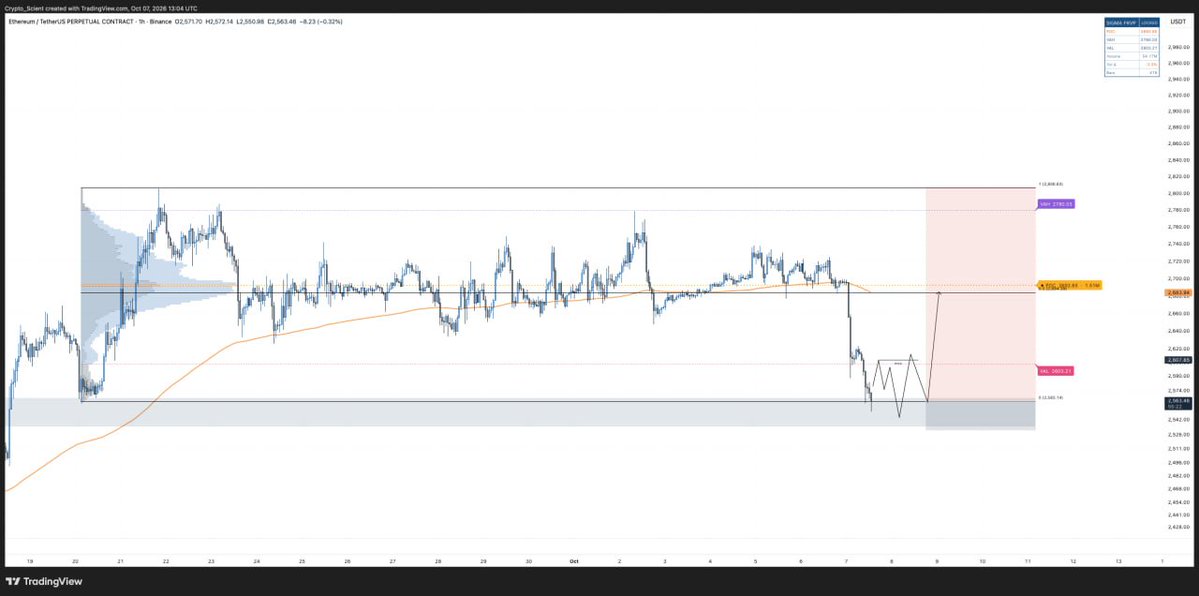Click the 2,980.00 price axis value
This screenshot has width=1199, height=596.
click(x=1178, y=47)
